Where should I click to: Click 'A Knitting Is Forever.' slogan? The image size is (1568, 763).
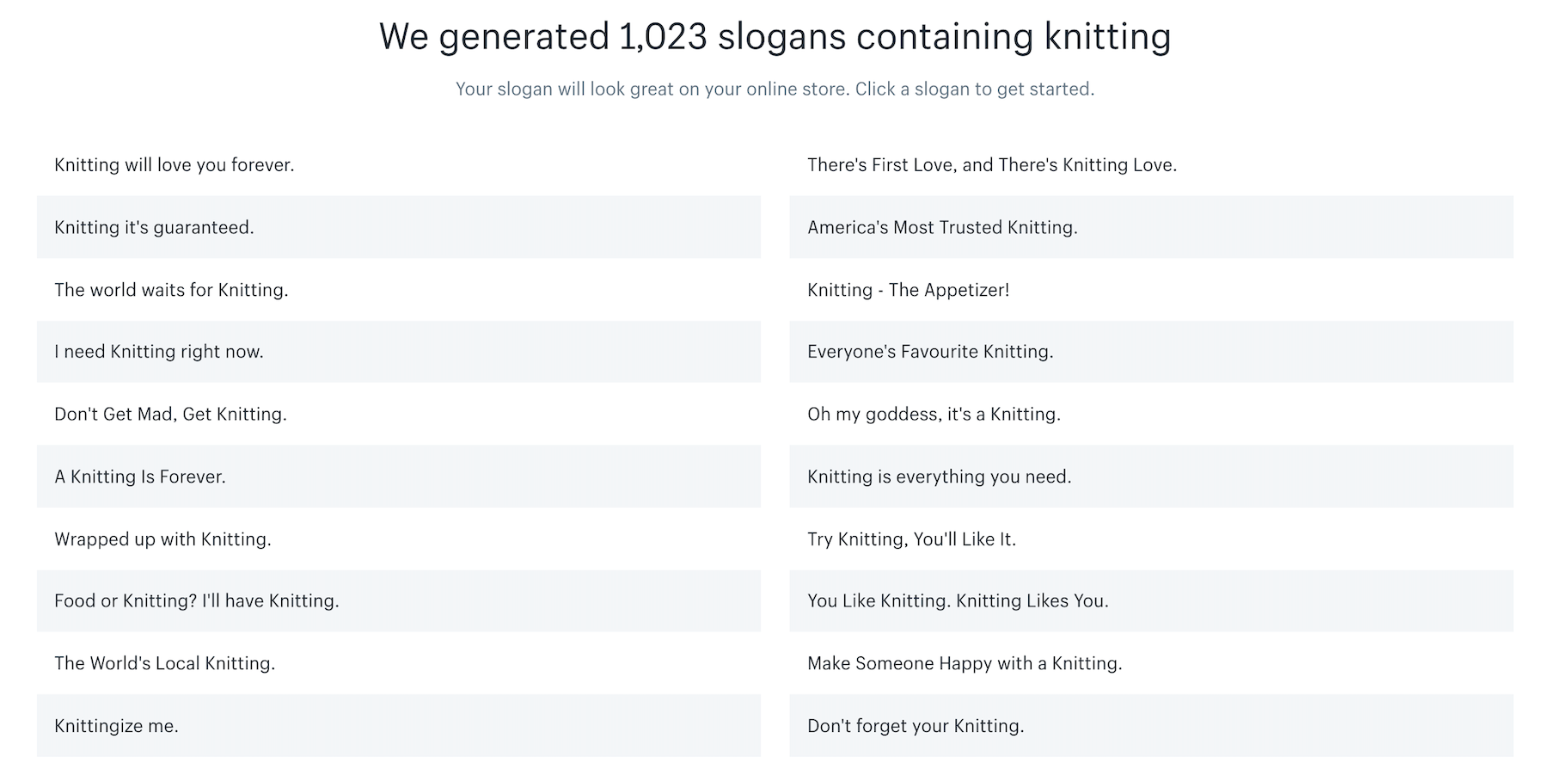(140, 477)
